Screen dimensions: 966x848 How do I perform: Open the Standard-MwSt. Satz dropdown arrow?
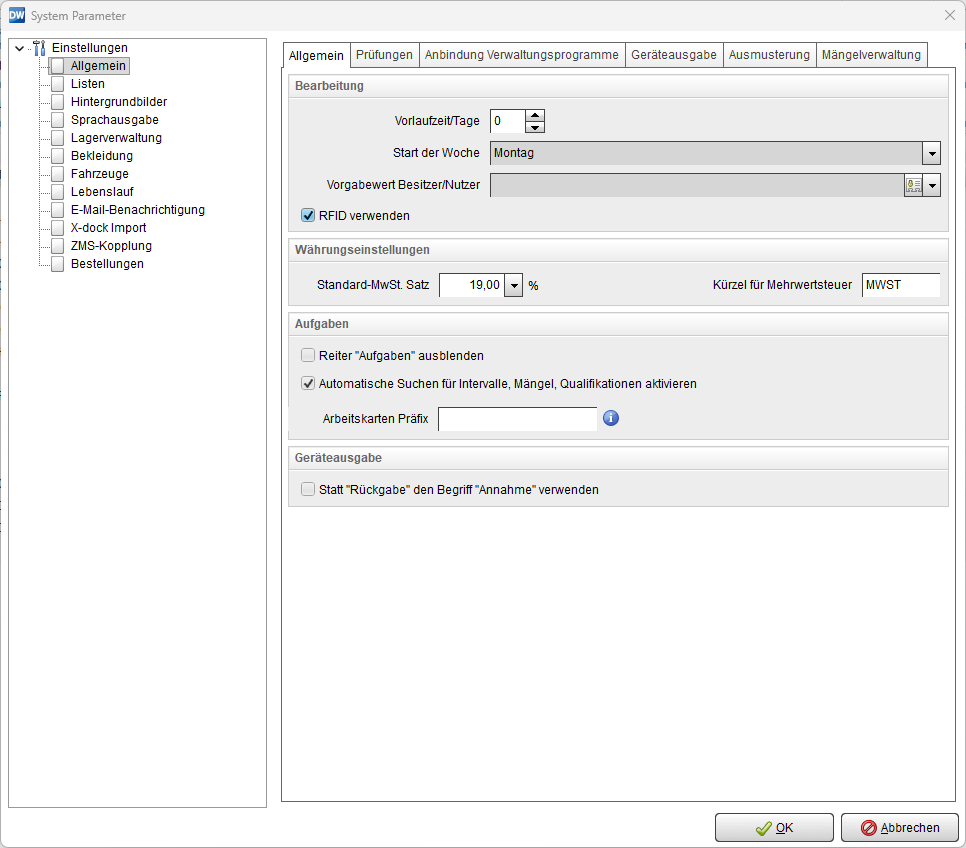pyautogui.click(x=514, y=286)
